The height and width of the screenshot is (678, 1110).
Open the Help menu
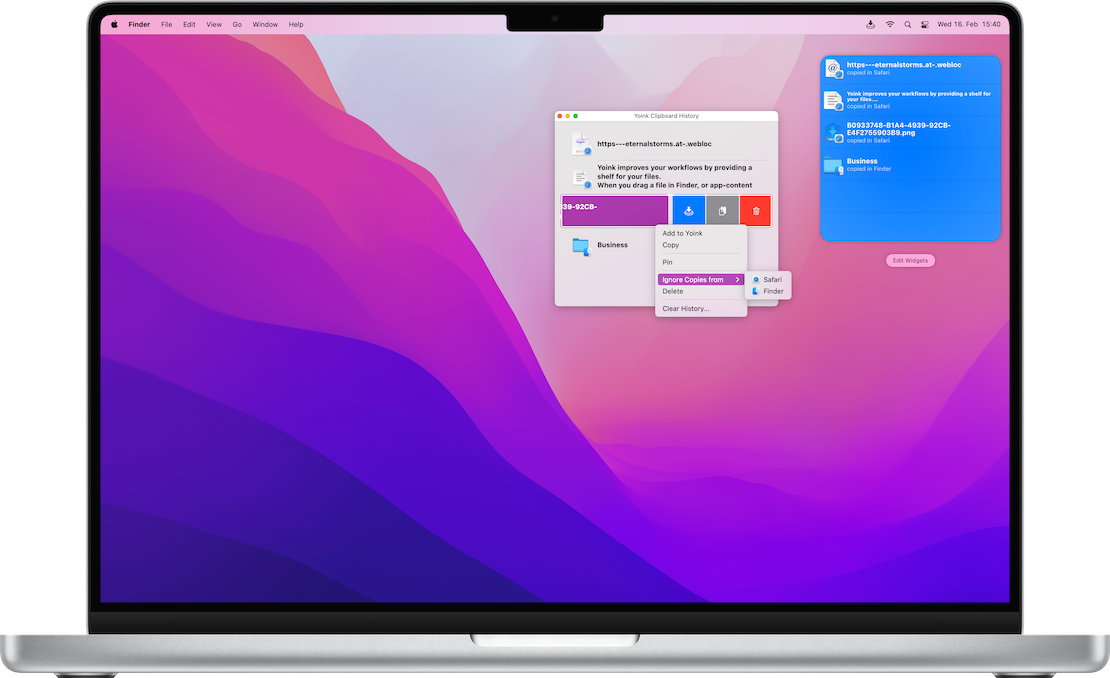click(x=296, y=24)
